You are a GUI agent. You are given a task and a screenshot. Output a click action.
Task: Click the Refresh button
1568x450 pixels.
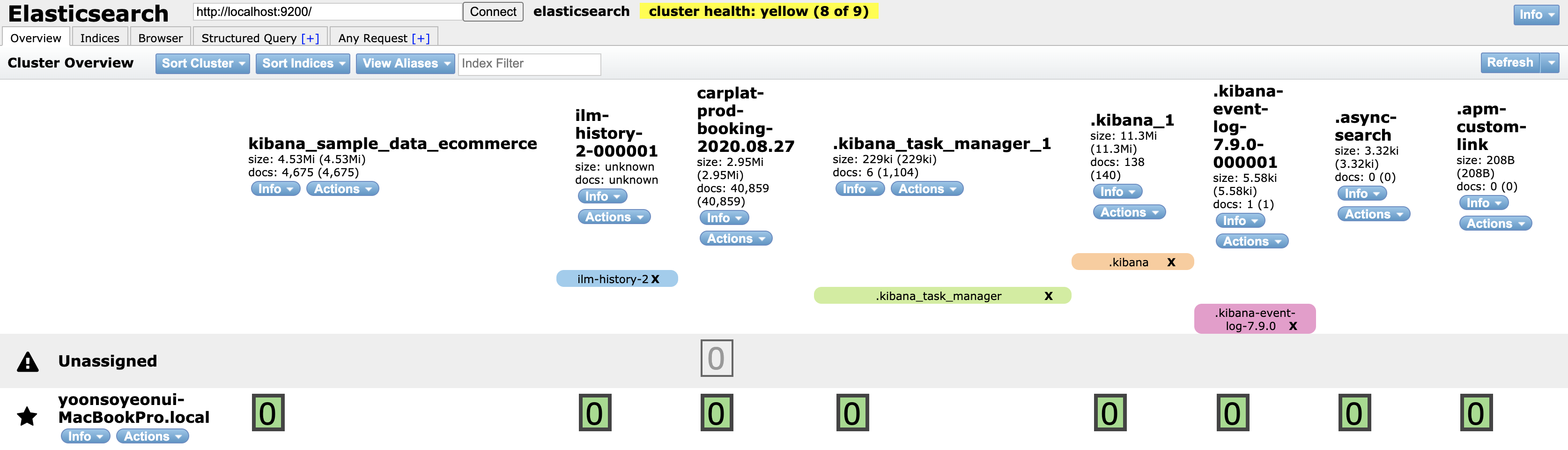click(1510, 63)
